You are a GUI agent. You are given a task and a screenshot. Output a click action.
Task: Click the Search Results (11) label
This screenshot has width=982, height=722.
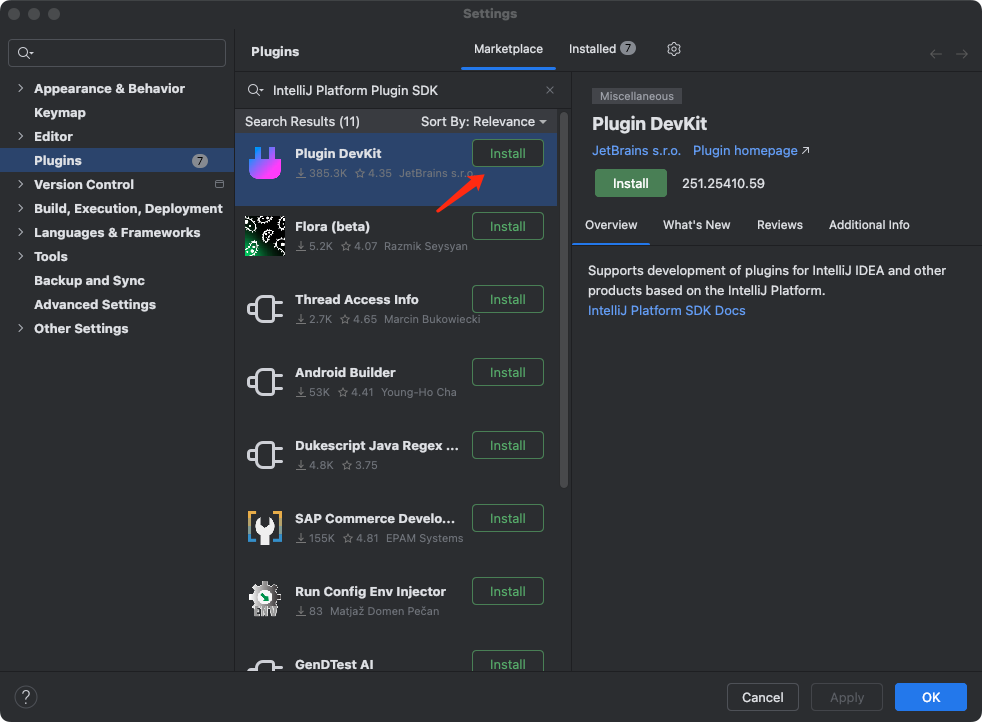pyautogui.click(x=302, y=121)
